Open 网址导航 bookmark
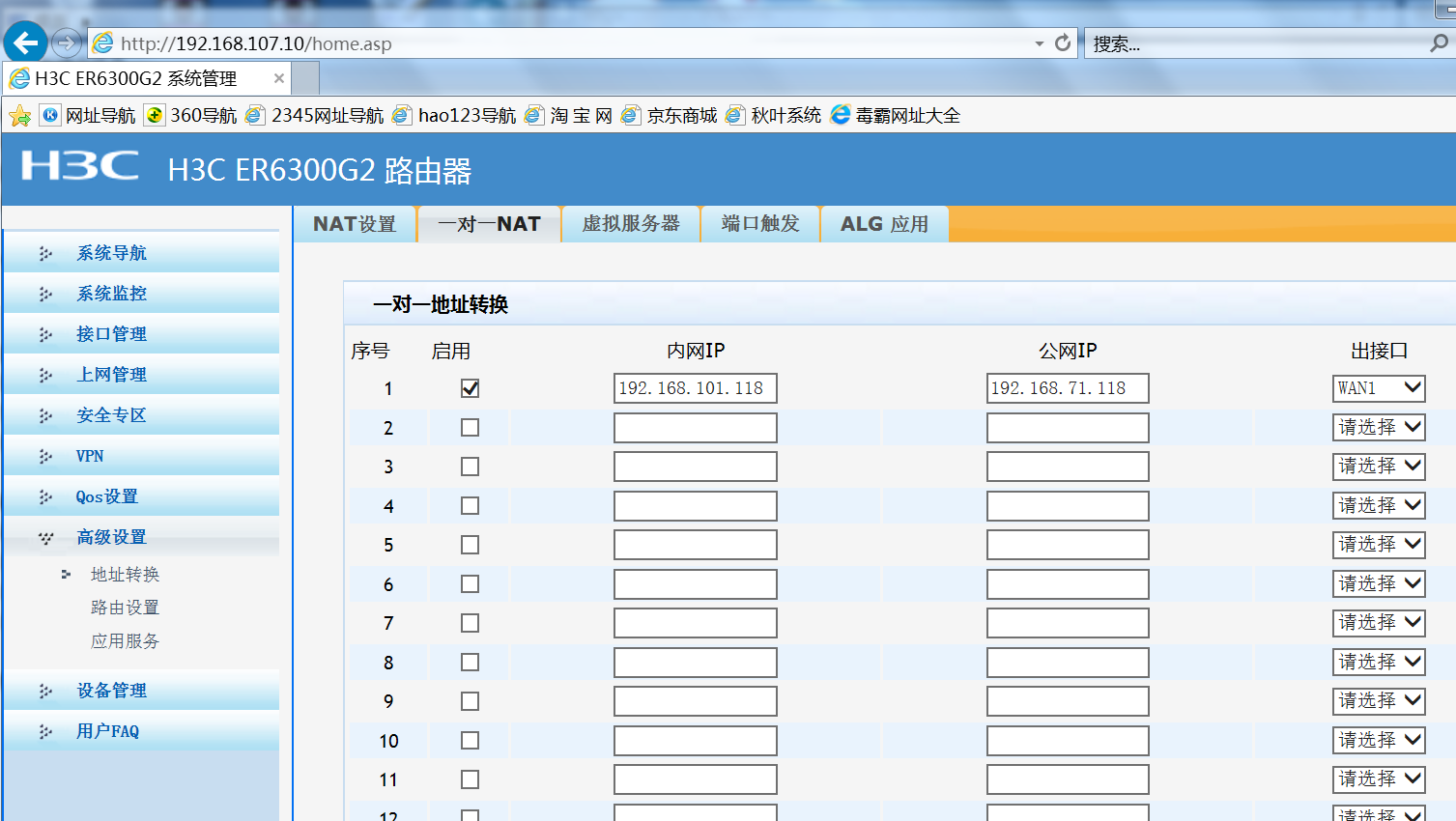This screenshot has height=821, width=1456. (88, 116)
